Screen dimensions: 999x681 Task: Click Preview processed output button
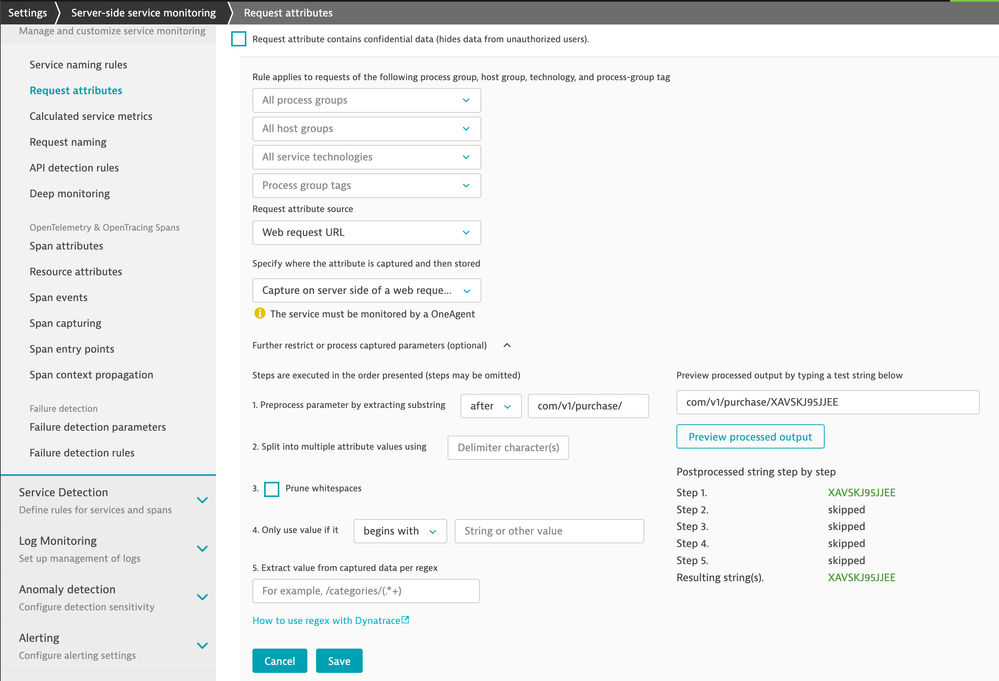(x=750, y=437)
